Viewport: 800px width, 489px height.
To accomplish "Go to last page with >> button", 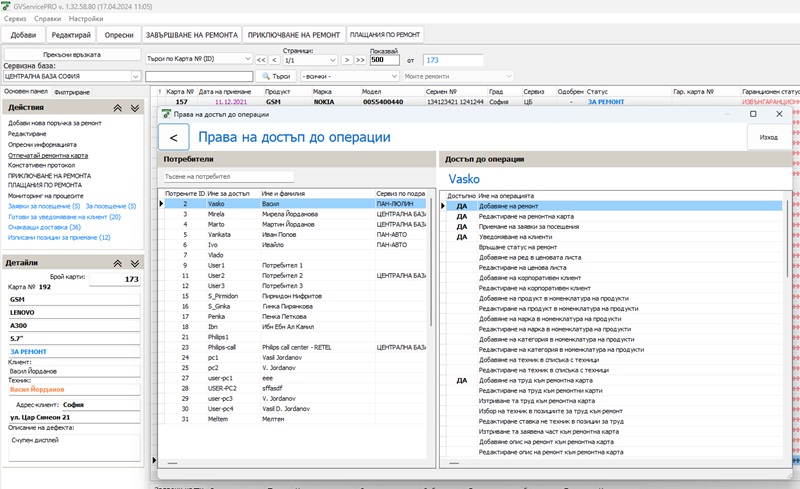I will 360,60.
